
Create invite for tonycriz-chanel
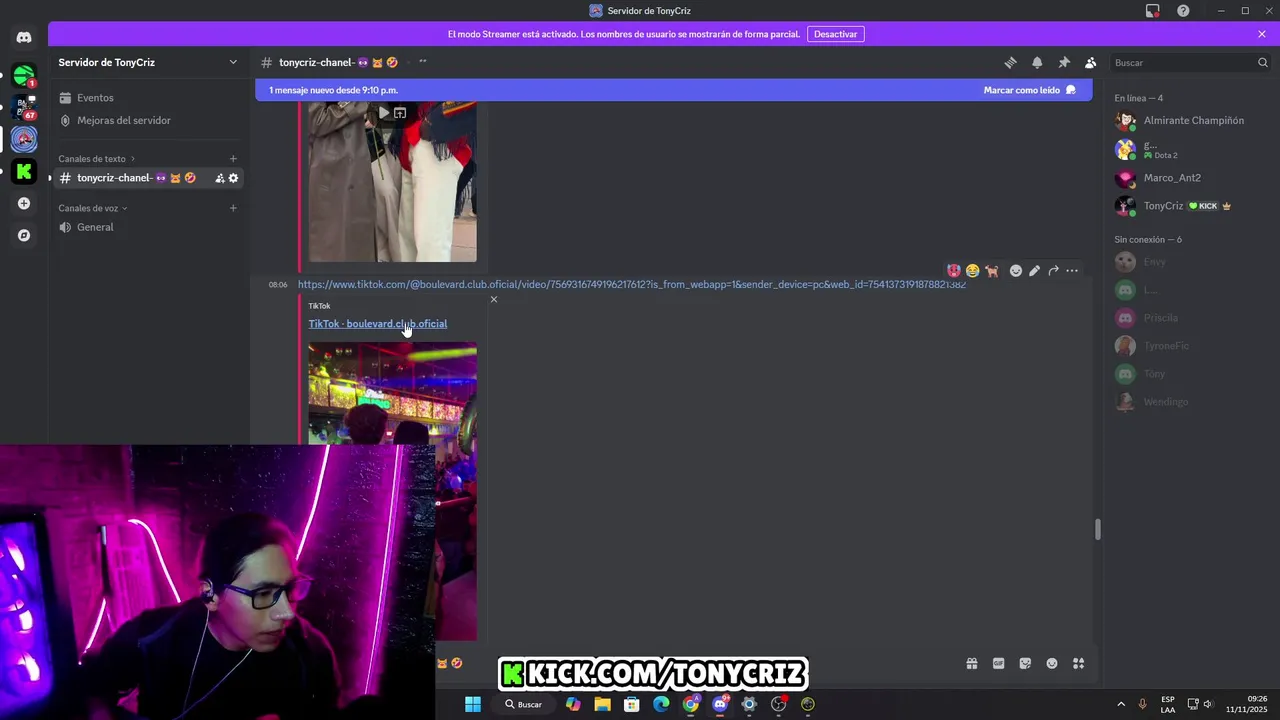point(220,178)
